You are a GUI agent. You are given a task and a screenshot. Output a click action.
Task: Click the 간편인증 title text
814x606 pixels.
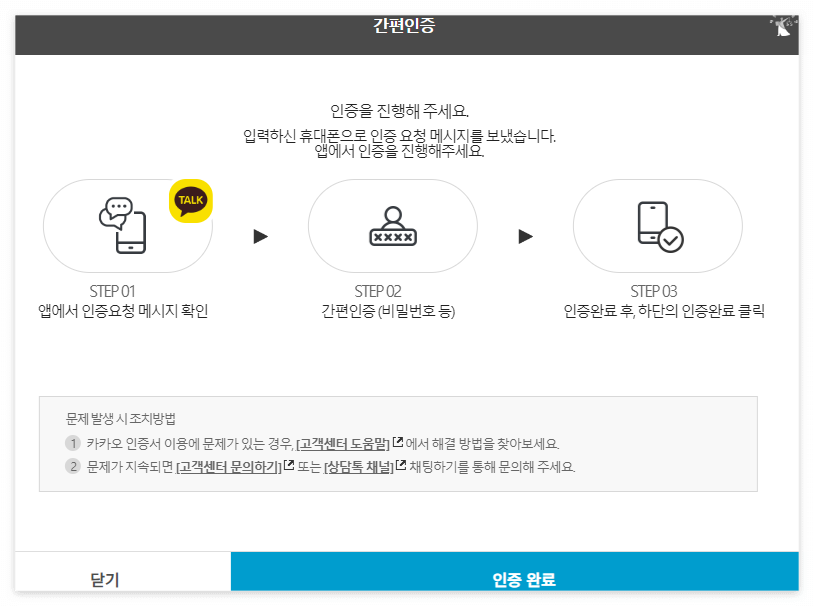pyautogui.click(x=404, y=25)
